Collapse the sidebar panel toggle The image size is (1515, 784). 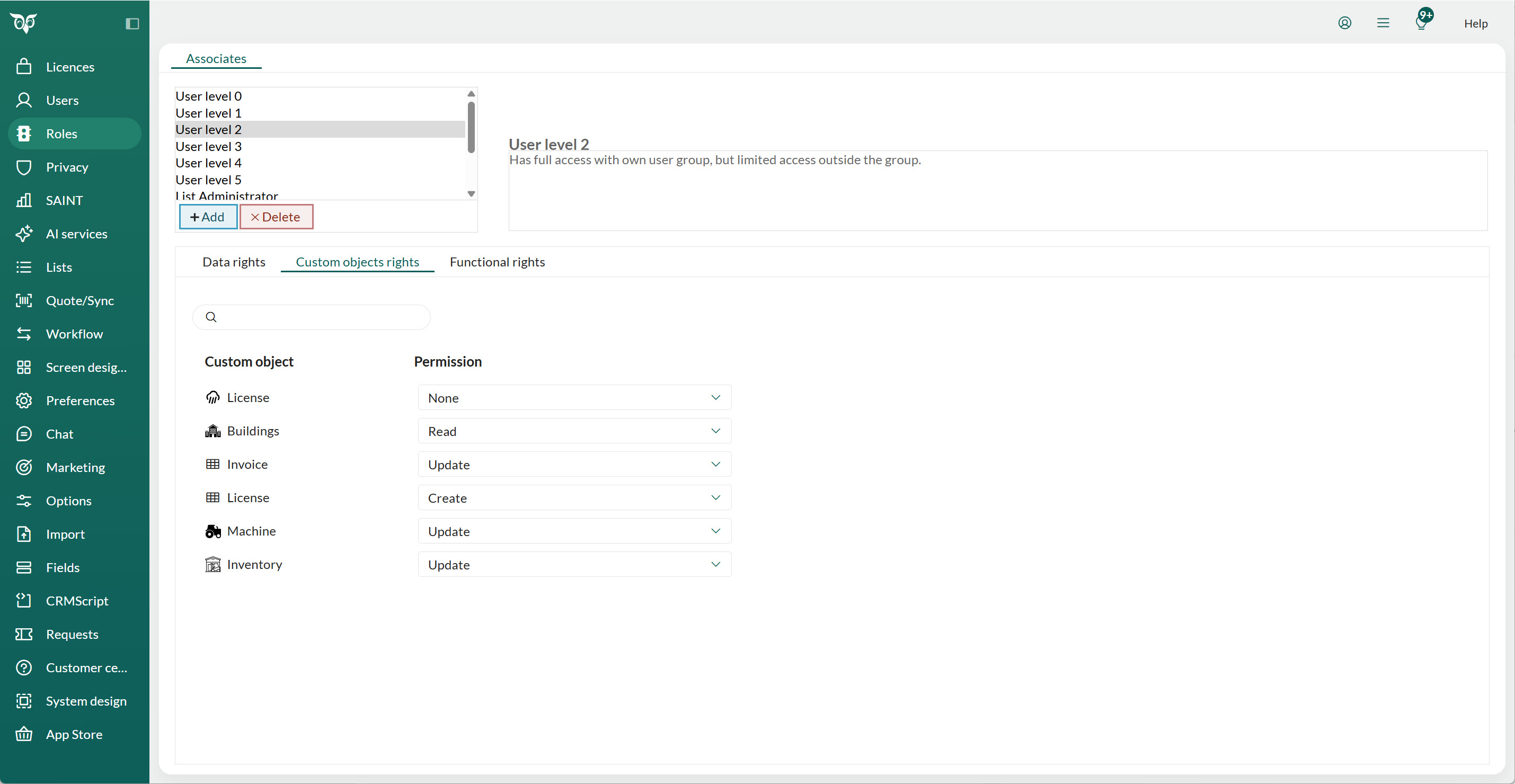point(132,23)
